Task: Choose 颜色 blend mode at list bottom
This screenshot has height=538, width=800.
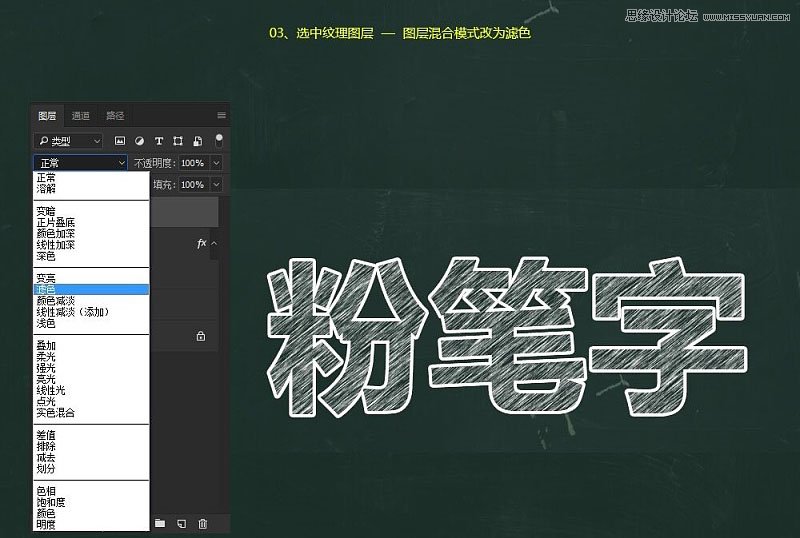Action: 91,513
